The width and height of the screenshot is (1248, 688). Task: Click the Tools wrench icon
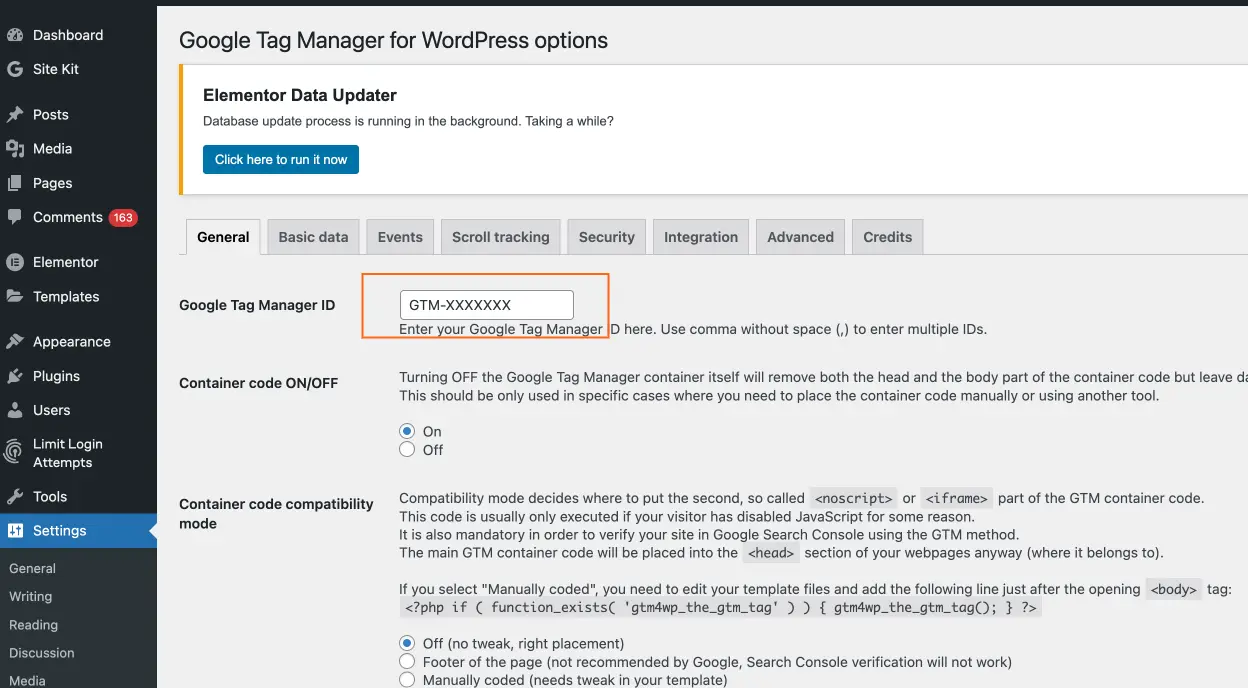click(15, 496)
